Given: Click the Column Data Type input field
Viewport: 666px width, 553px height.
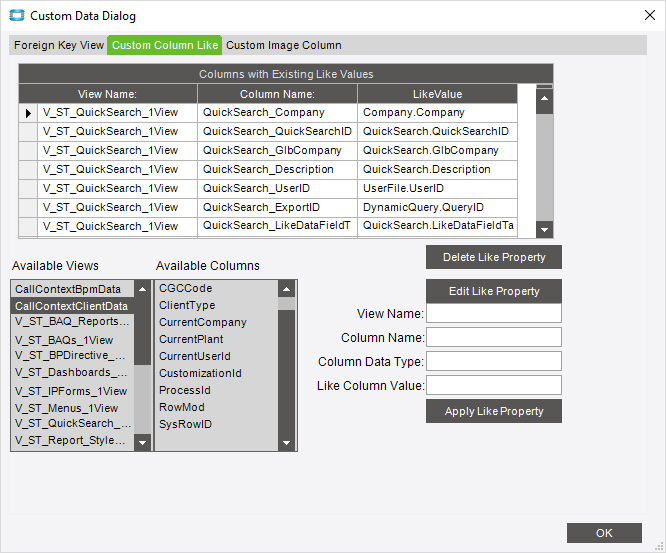Looking at the screenshot, I should [x=494, y=361].
